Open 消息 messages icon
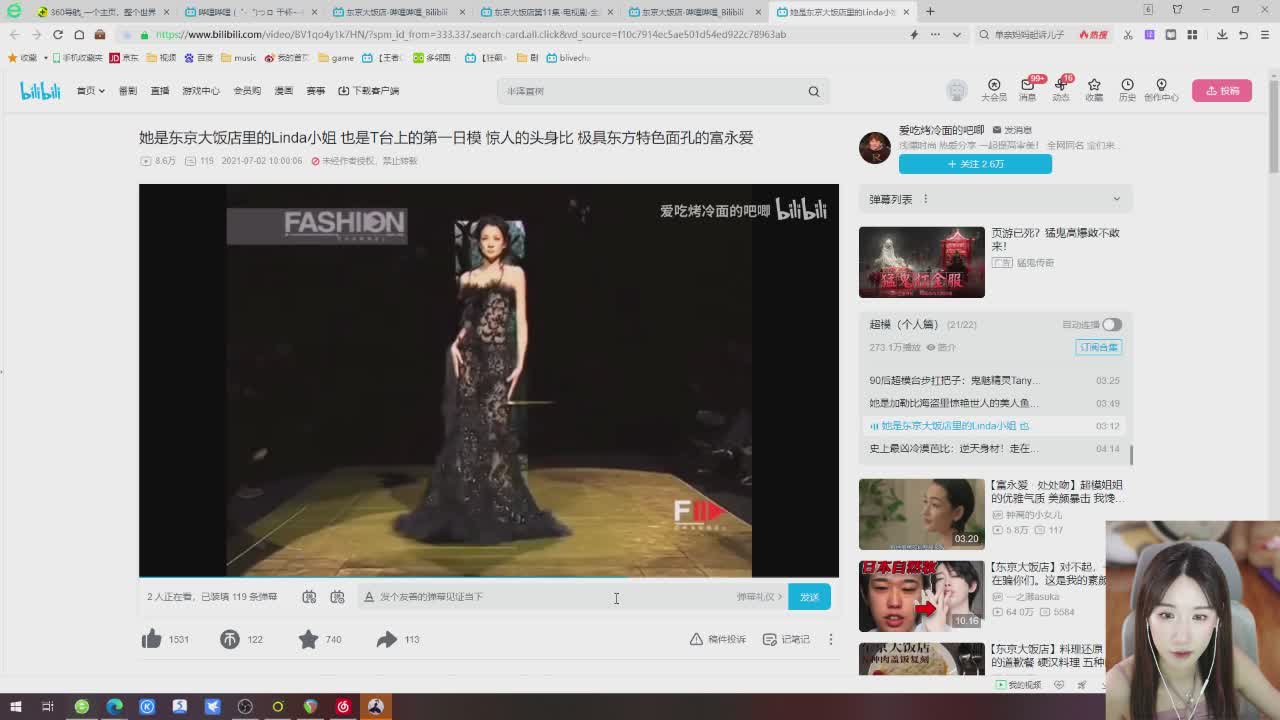Image resolution: width=1280 pixels, height=720 pixels. tap(1027, 90)
